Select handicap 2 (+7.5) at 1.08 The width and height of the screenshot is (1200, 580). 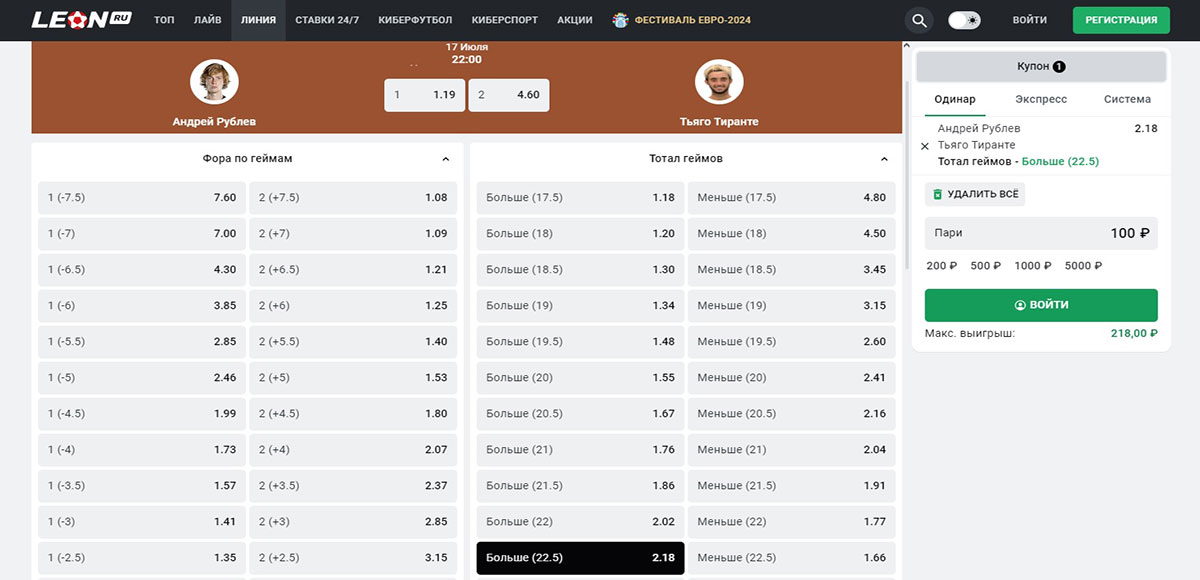(x=353, y=198)
